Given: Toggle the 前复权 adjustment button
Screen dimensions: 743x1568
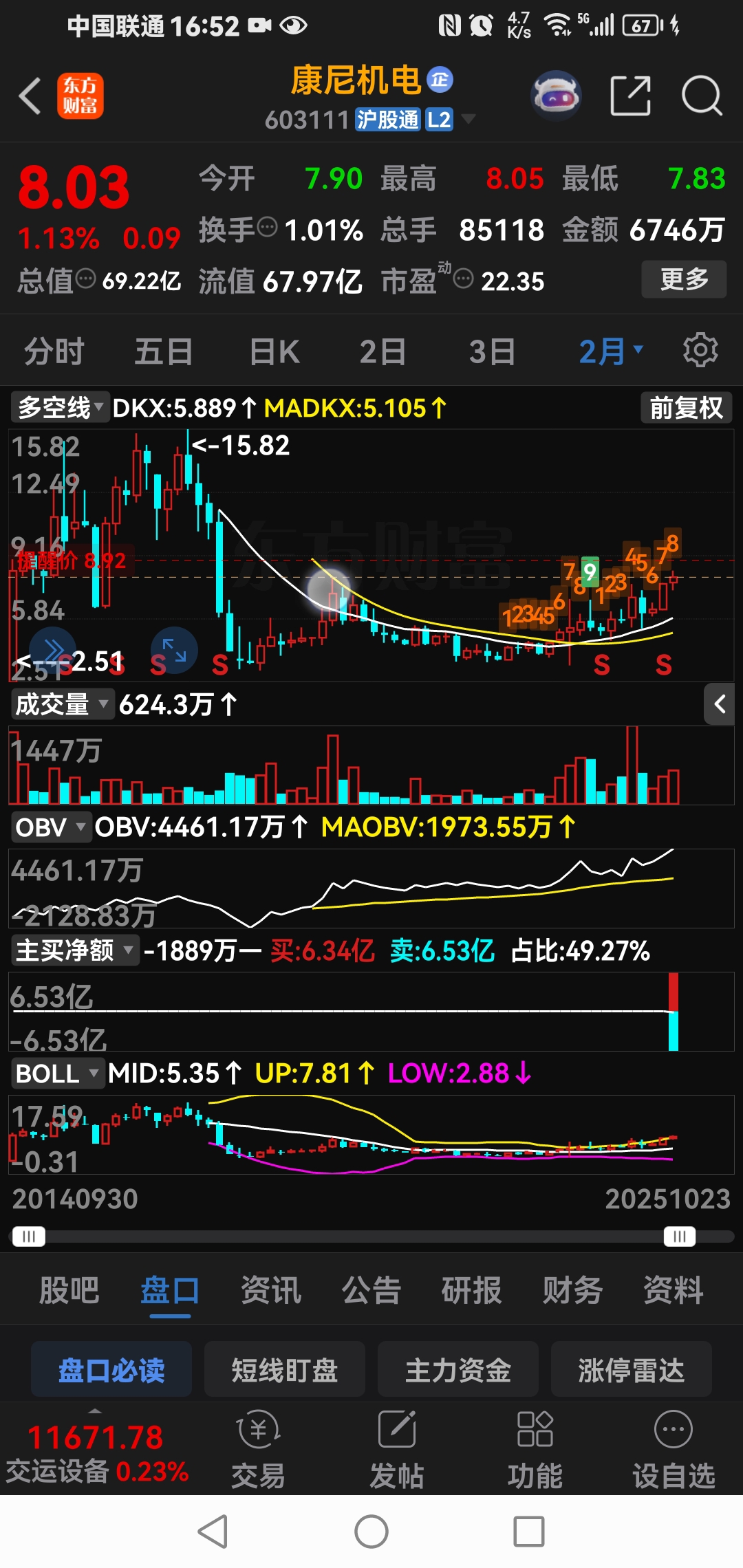Looking at the screenshot, I should click(686, 408).
